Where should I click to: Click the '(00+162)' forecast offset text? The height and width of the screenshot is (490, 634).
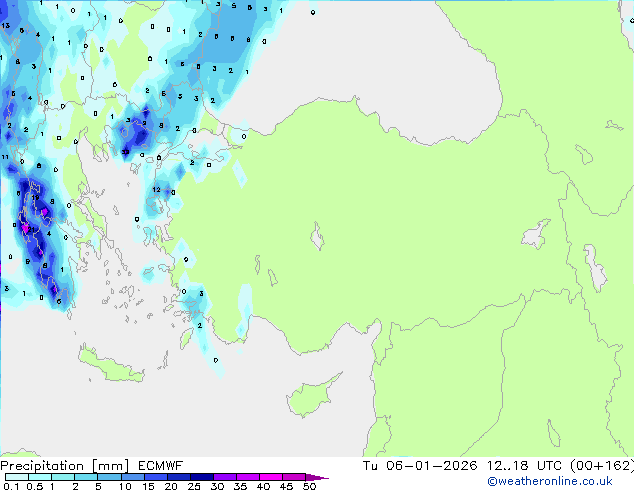[x=602, y=466]
